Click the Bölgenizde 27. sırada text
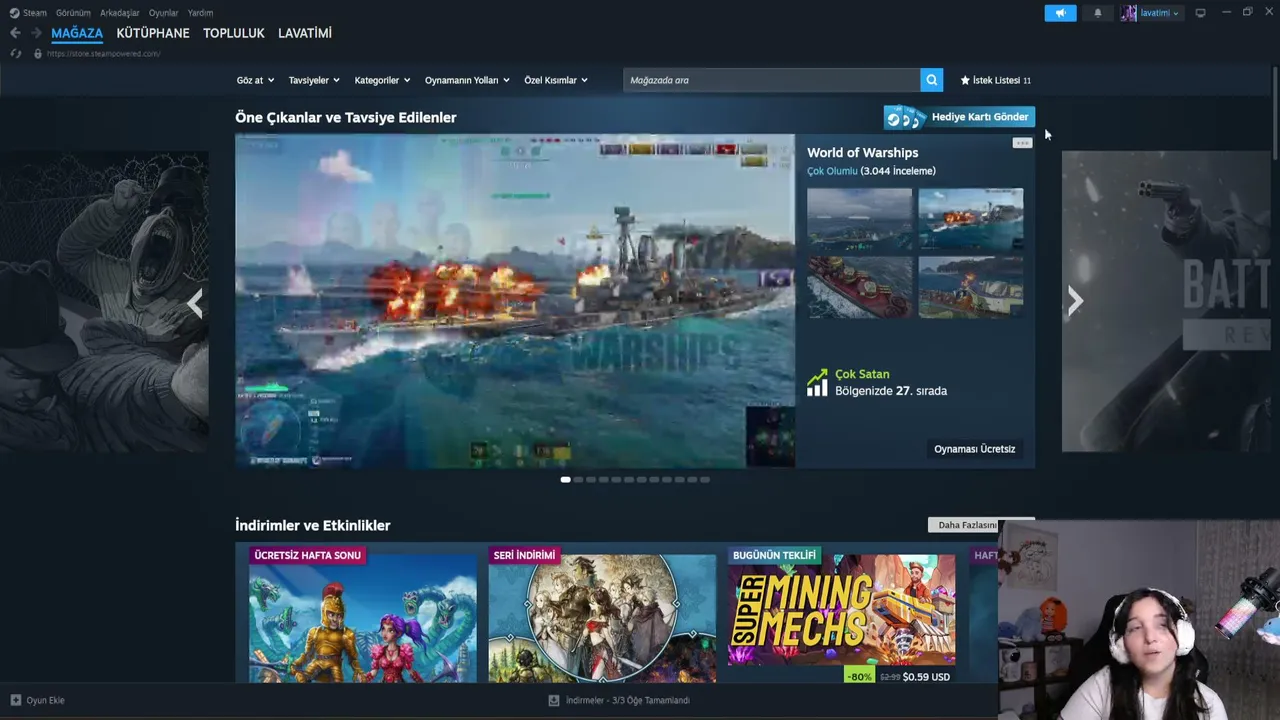Image resolution: width=1280 pixels, height=720 pixels. [x=891, y=391]
